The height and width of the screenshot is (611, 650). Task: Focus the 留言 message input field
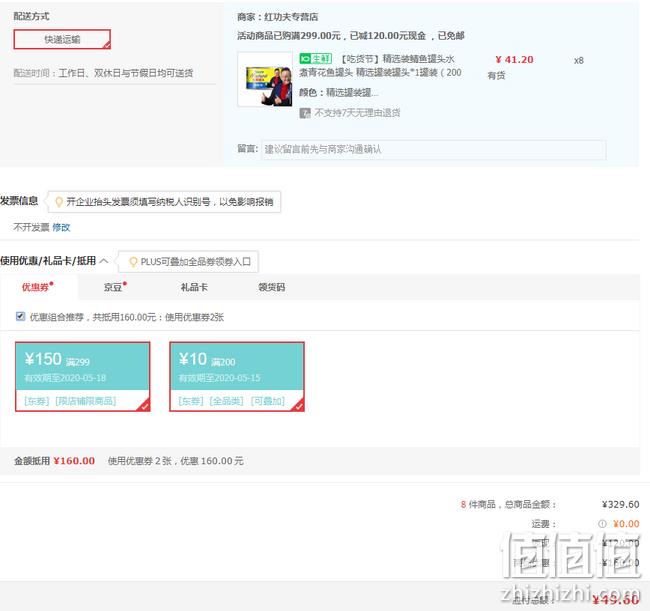click(434, 149)
